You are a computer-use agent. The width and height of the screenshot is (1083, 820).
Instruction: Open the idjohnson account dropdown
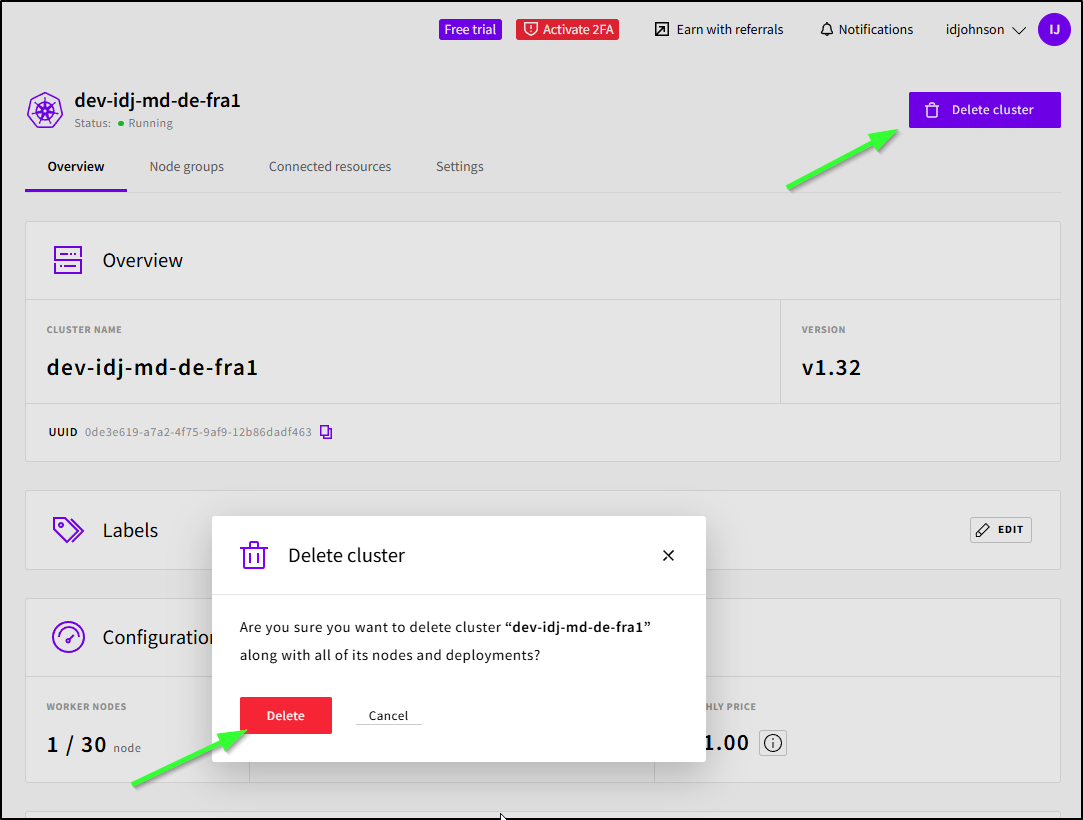click(985, 30)
